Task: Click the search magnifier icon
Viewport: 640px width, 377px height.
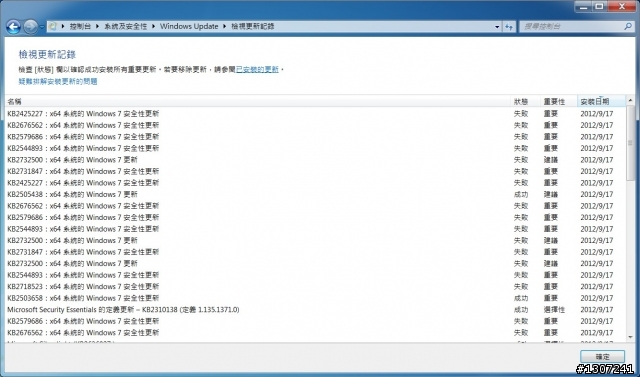Action: point(628,27)
